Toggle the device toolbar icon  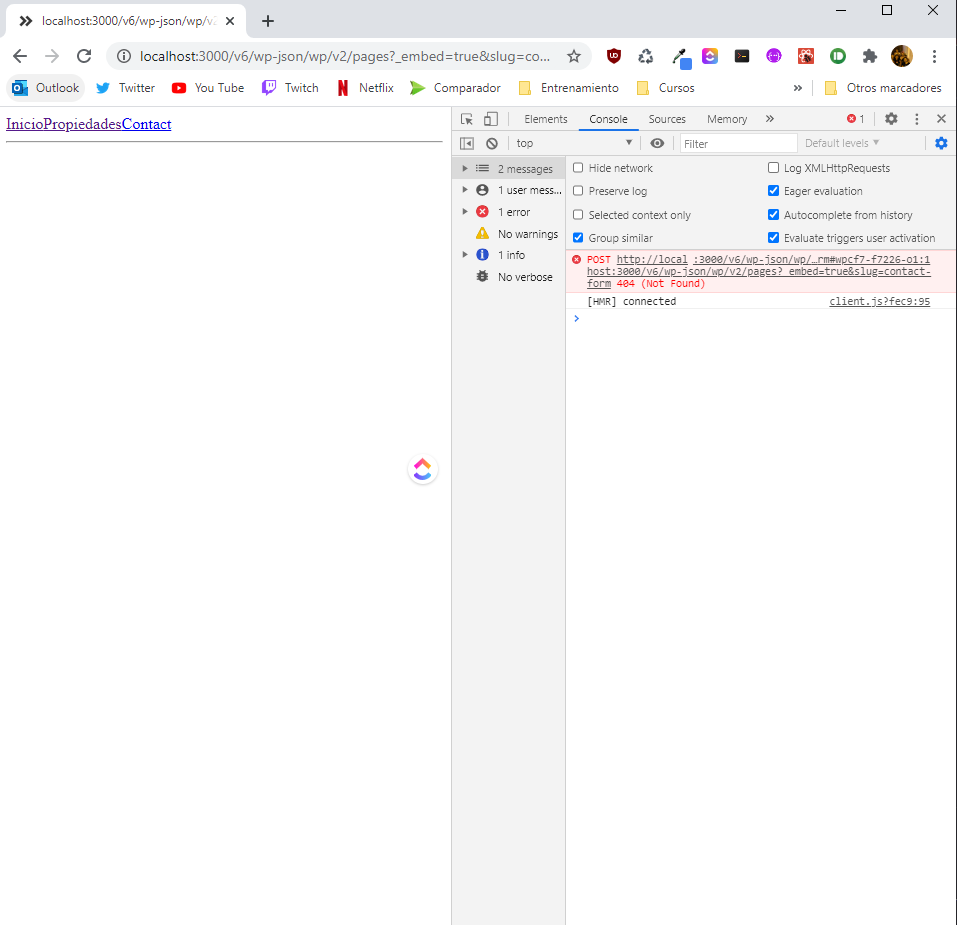click(491, 119)
